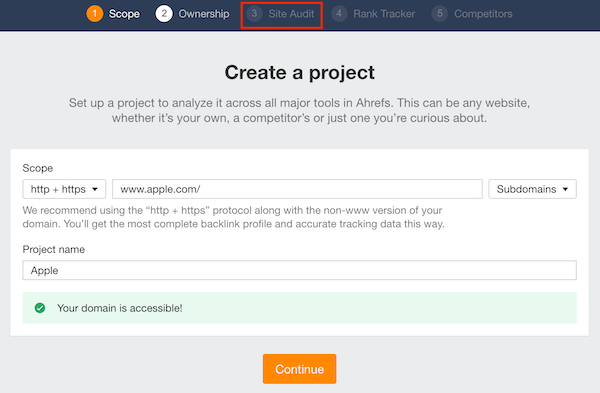600x393 pixels.
Task: Jump to the Rank Tracker step
Action: point(373,14)
